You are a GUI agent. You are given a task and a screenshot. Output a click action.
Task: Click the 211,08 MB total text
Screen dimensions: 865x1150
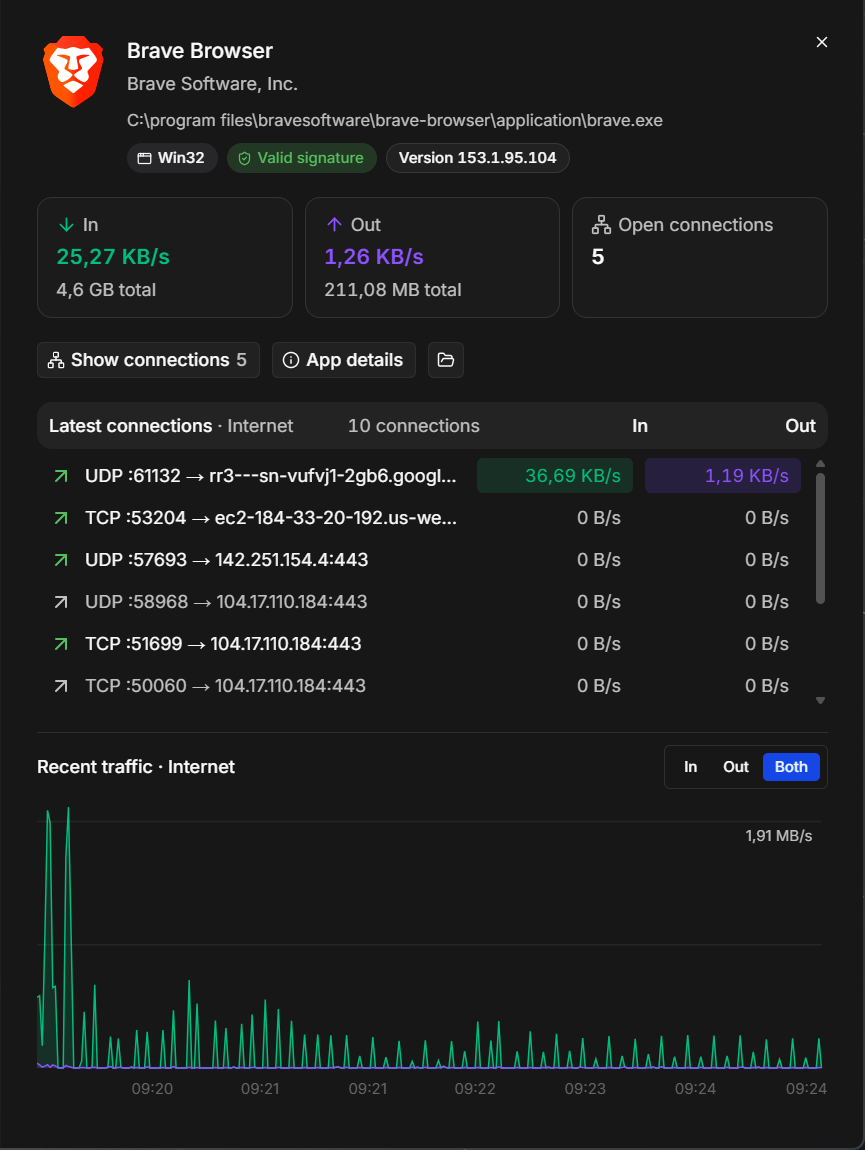393,290
